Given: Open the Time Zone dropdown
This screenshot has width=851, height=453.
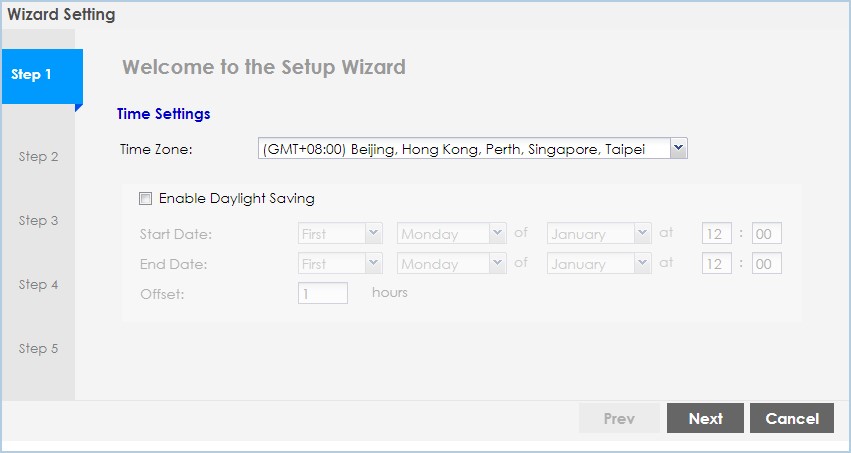Looking at the screenshot, I should [x=472, y=148].
